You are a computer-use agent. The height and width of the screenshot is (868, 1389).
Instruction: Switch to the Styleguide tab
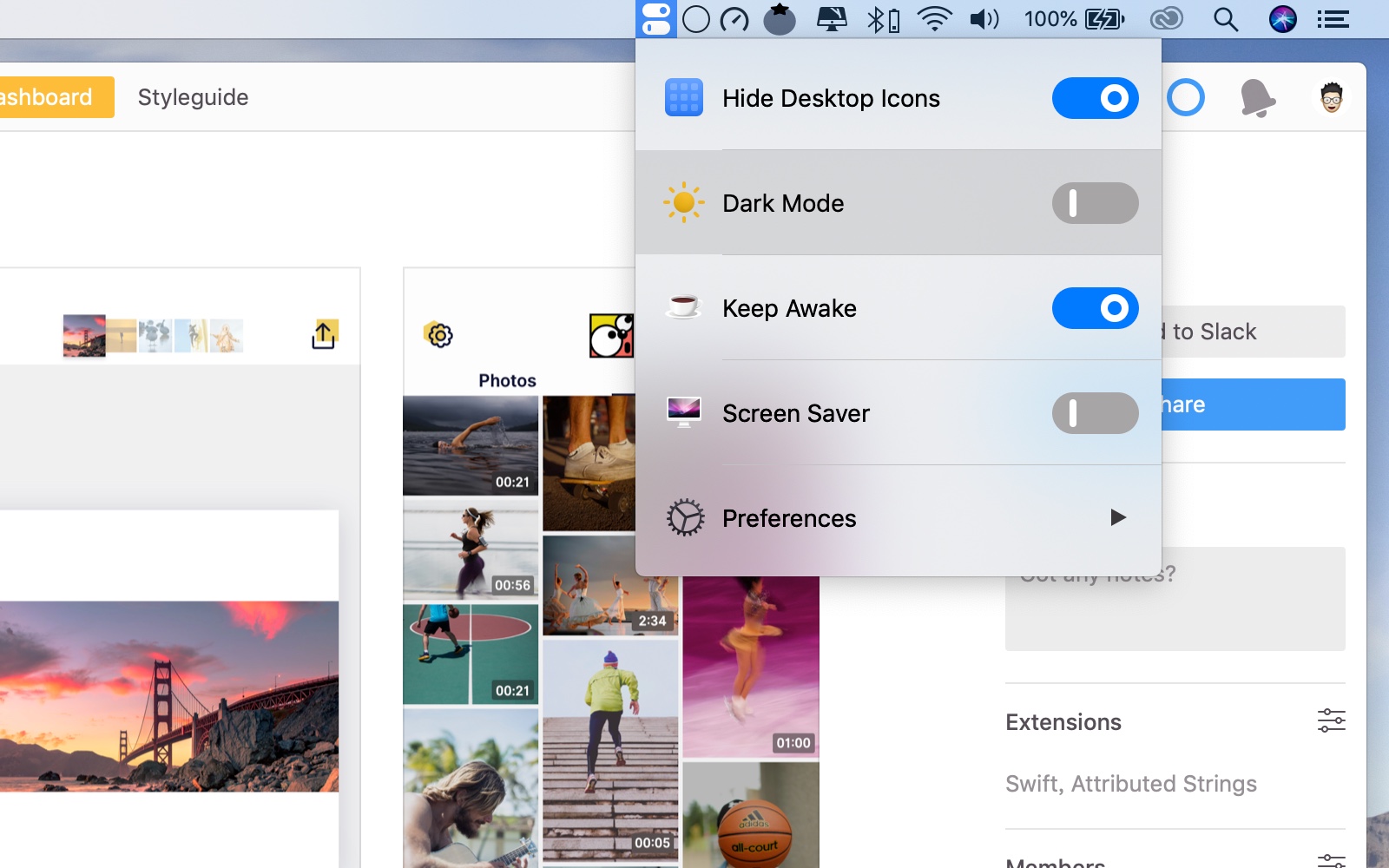[193, 97]
